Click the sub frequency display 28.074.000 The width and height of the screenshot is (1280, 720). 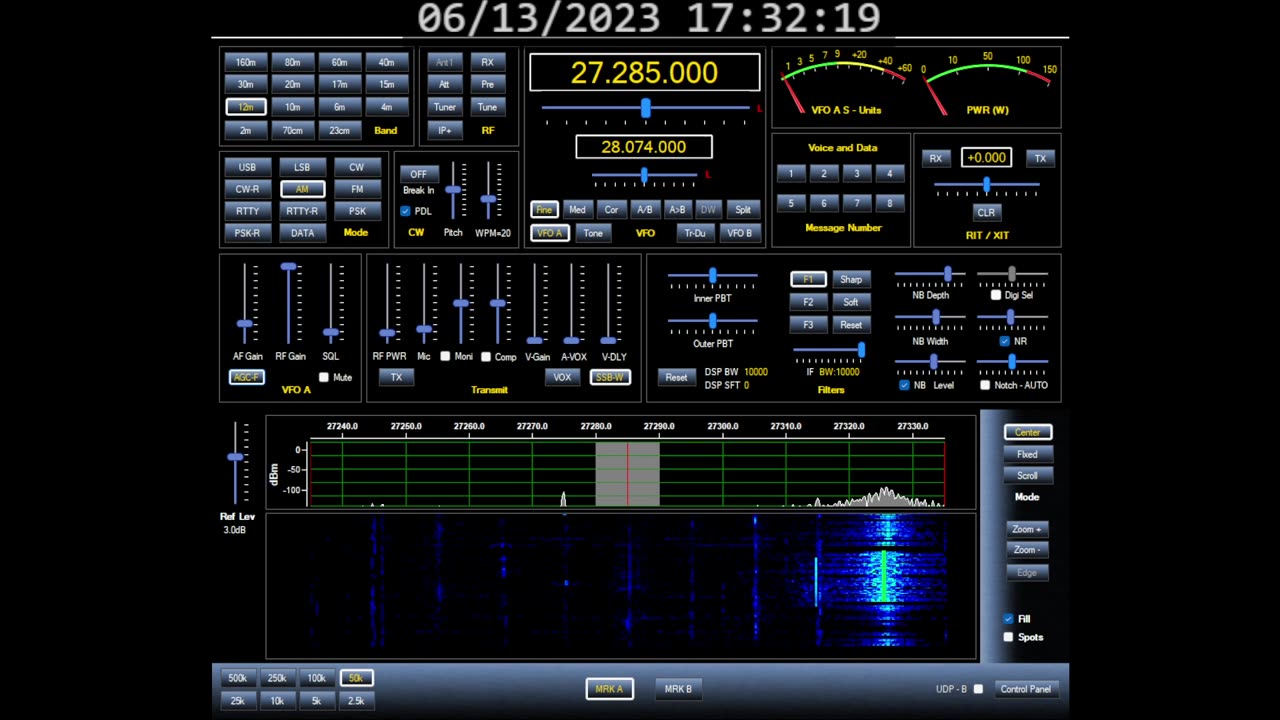[644, 147]
